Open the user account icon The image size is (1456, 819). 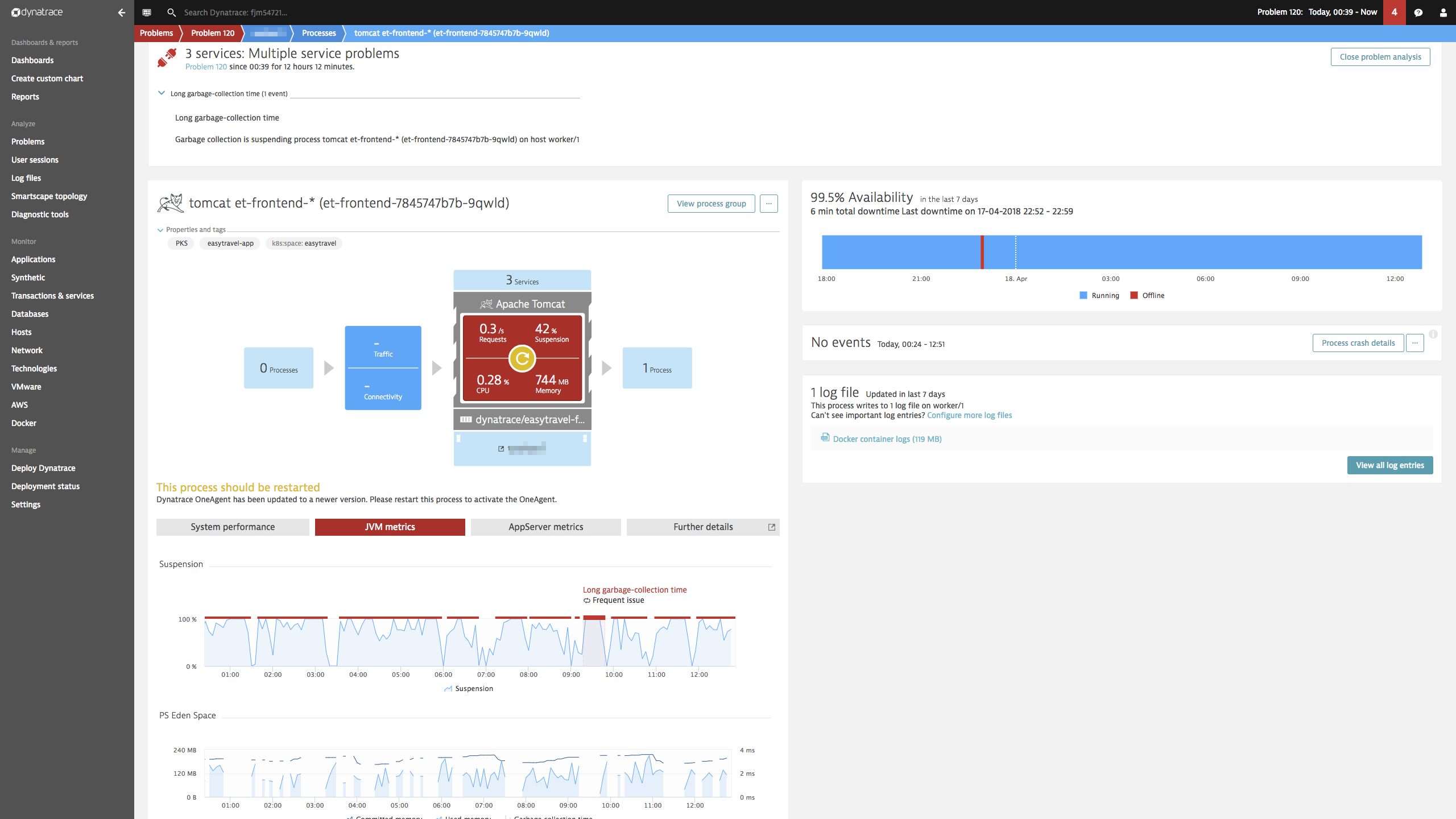pos(1443,12)
